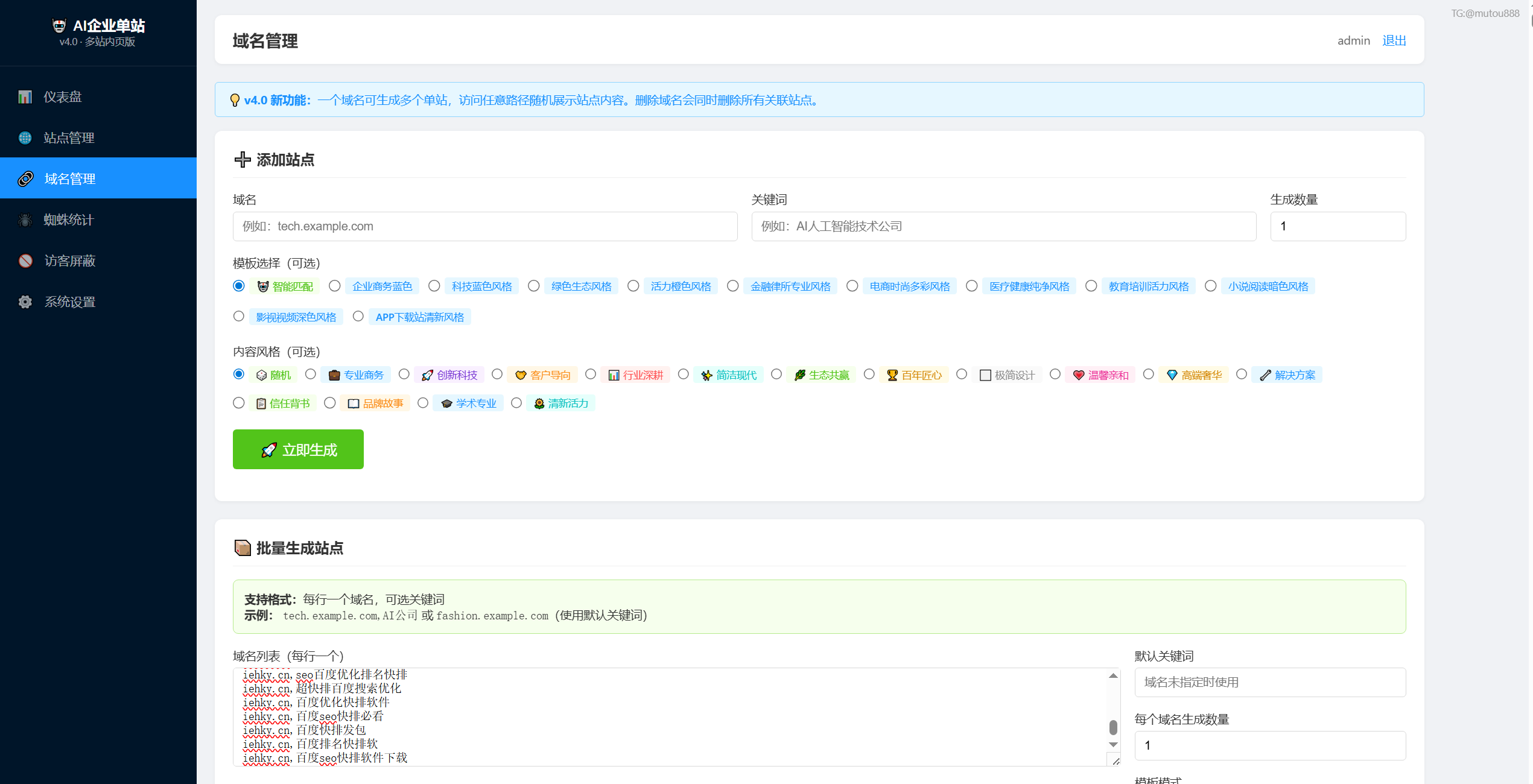Click the AI企业单站 logo icon
This screenshot has height=784, width=1533.
pyautogui.click(x=59, y=25)
